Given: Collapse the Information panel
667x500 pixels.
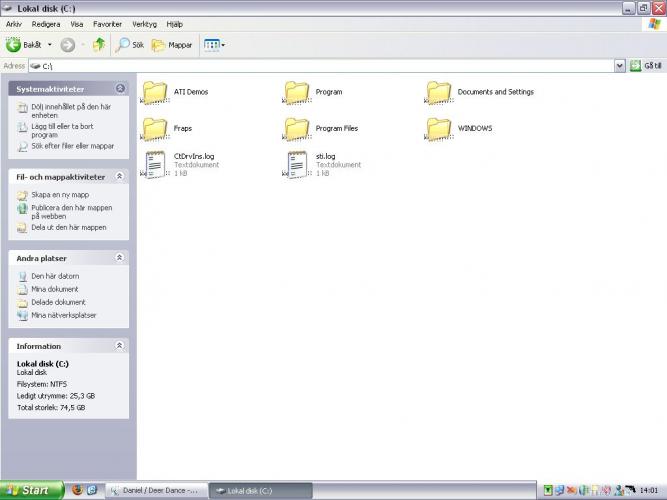Looking at the screenshot, I should tap(120, 346).
